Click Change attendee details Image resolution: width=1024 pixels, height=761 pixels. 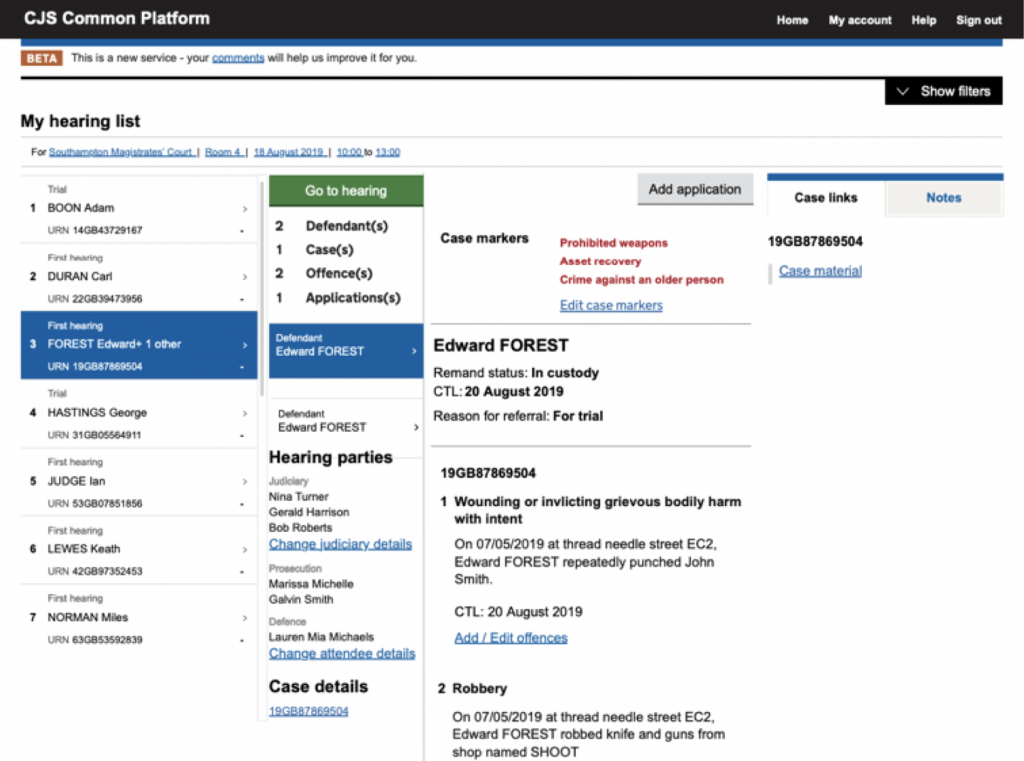(342, 653)
